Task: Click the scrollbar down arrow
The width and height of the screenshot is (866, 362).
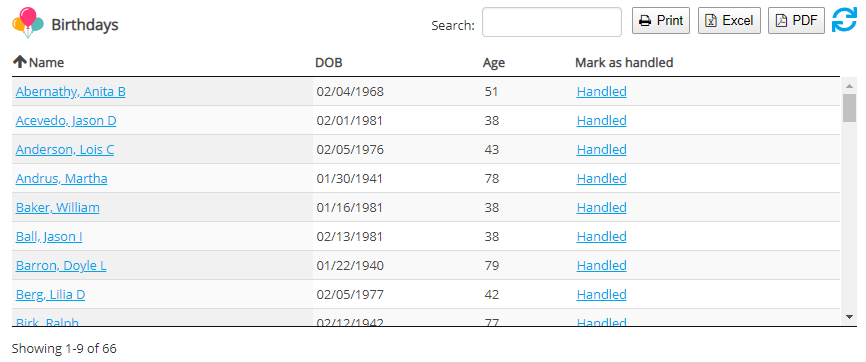Action: 849,316
